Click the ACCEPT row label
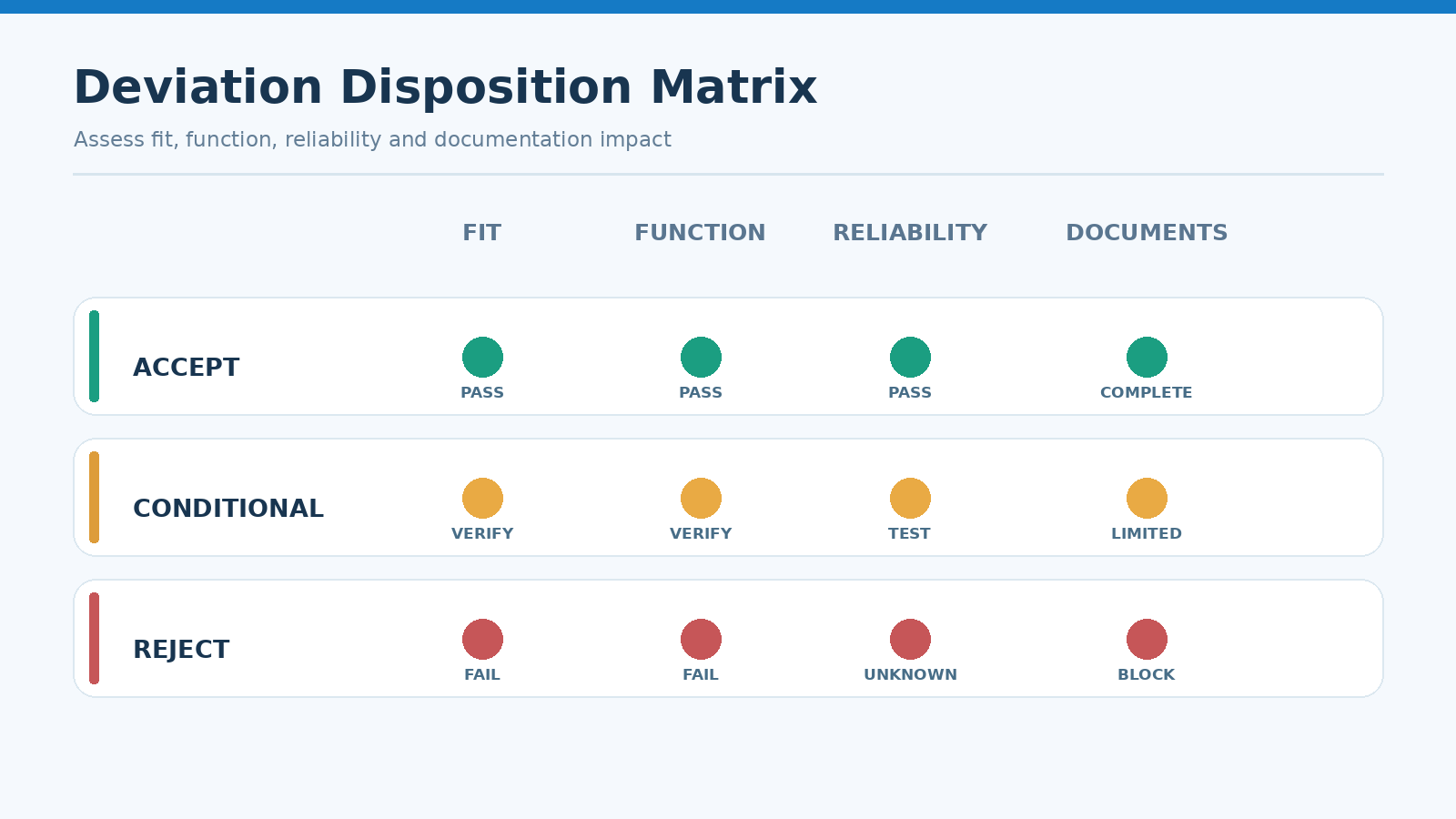 [187, 368]
